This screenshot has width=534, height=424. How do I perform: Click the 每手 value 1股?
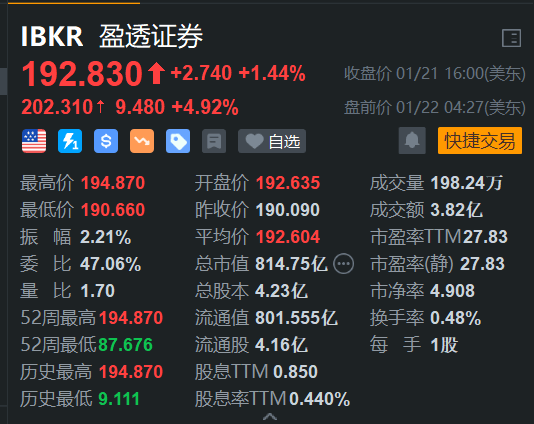coord(444,345)
